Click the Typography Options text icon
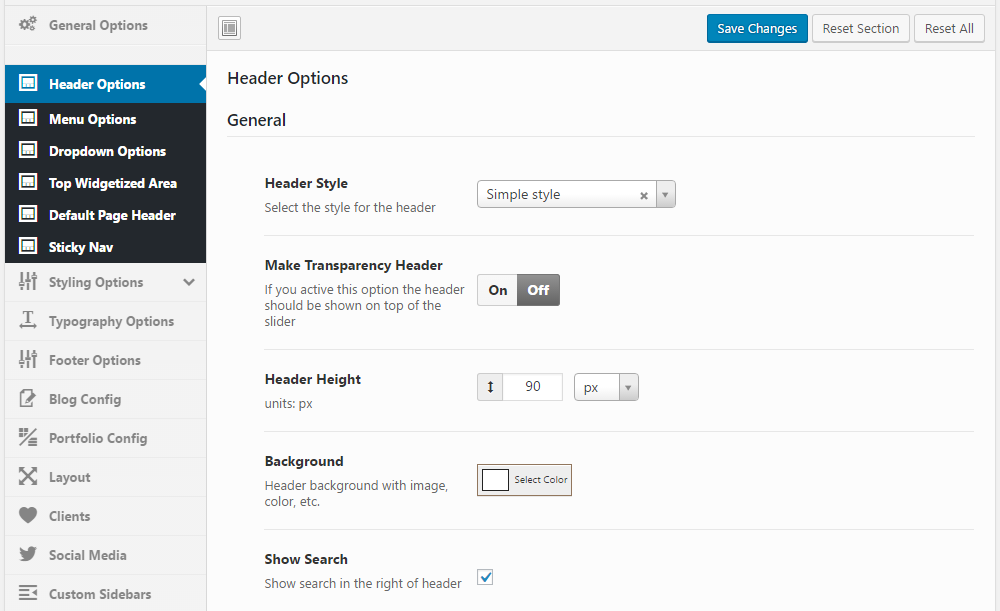This screenshot has width=1000, height=611. click(28, 321)
